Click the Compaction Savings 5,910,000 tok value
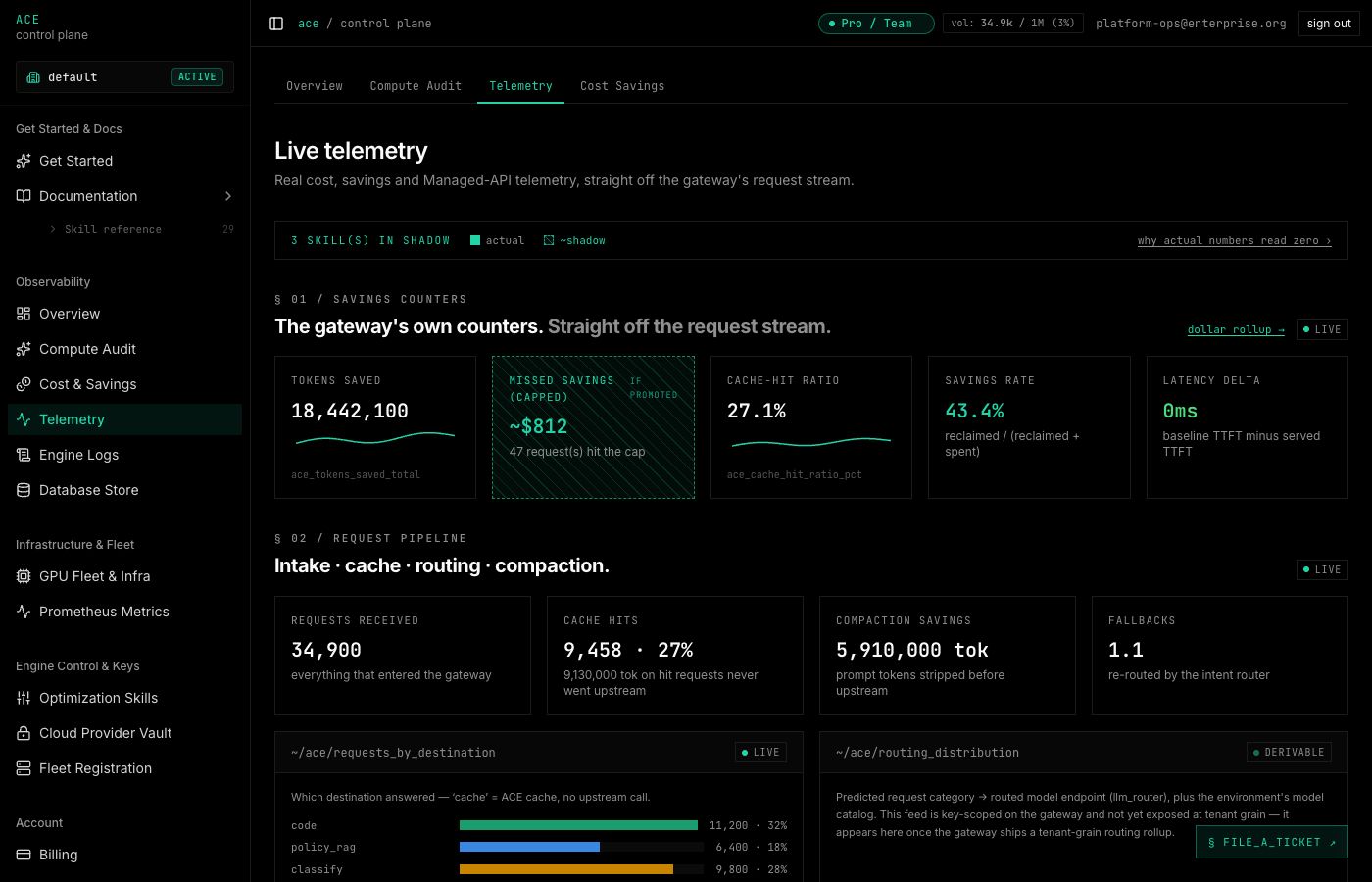1372x882 pixels. [x=912, y=650]
